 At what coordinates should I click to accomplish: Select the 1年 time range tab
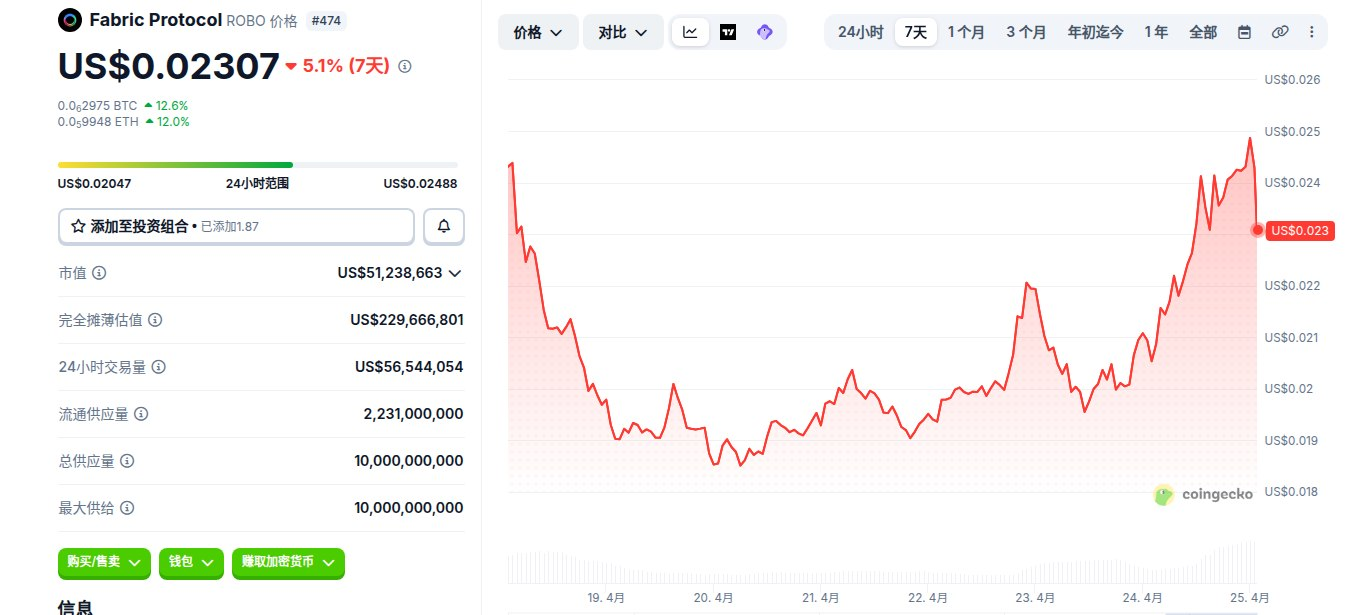(x=1156, y=32)
